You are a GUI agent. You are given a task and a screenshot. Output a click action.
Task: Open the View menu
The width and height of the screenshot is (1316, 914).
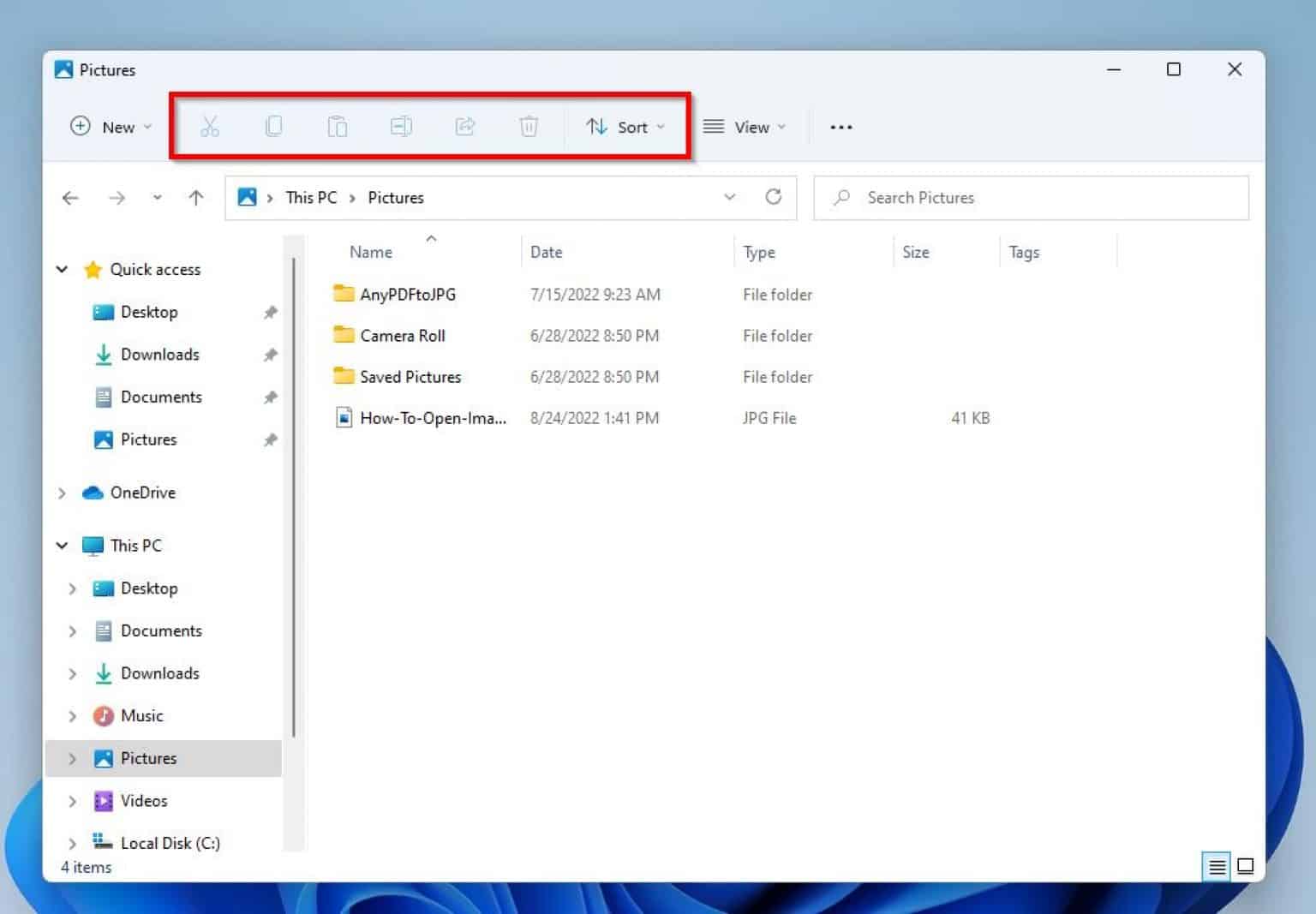(746, 126)
